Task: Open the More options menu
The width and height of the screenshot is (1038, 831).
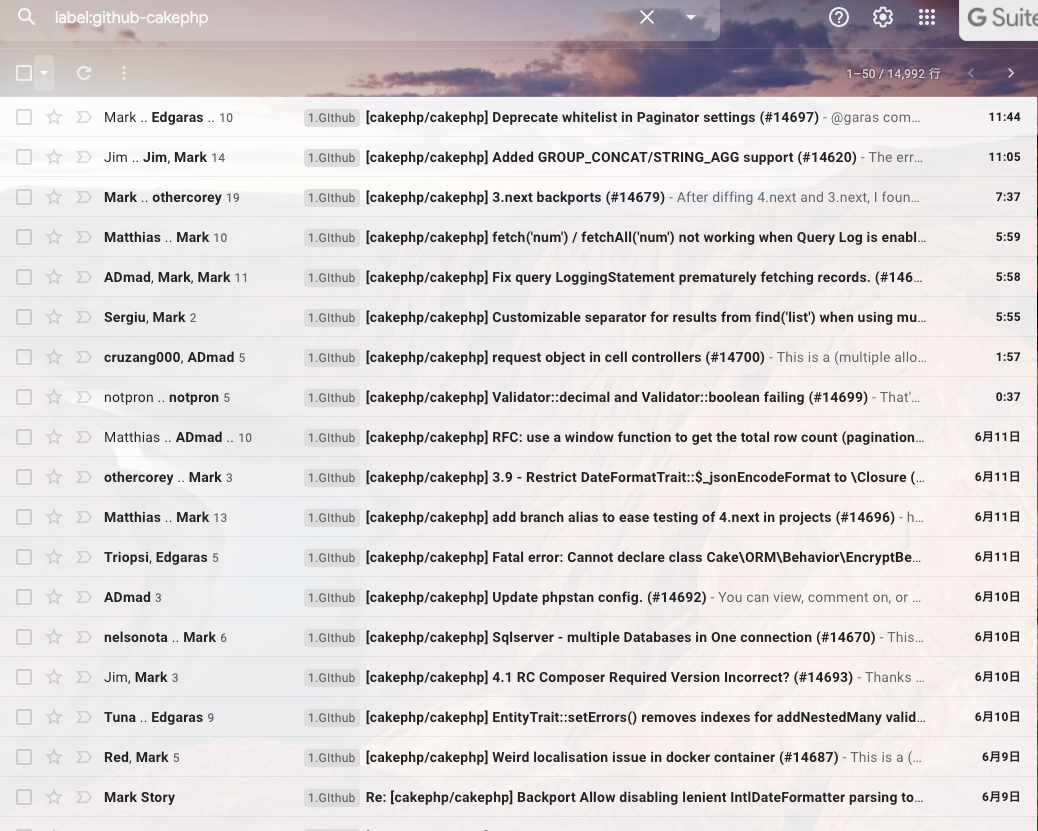Action: click(124, 73)
